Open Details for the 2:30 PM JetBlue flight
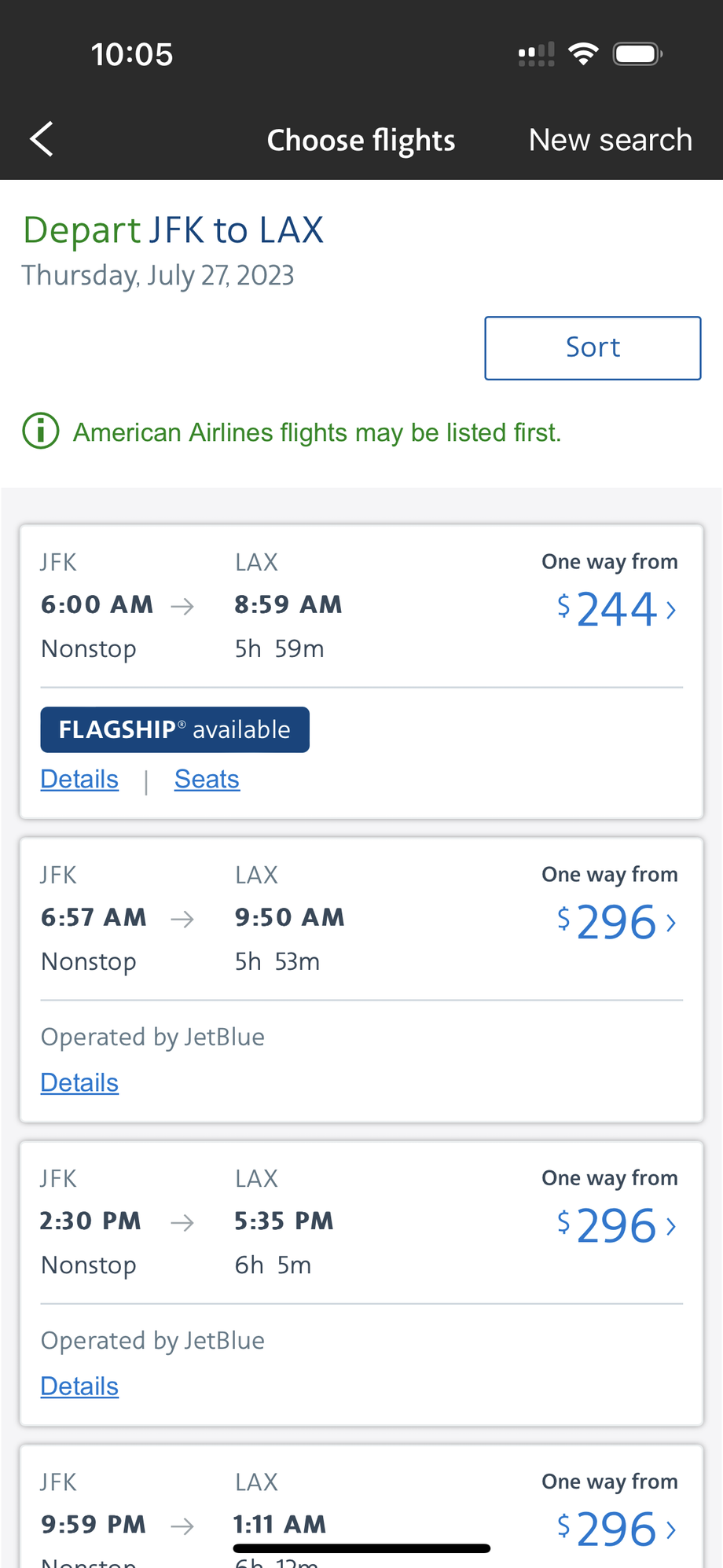The width and height of the screenshot is (723, 1568). pos(79,1386)
